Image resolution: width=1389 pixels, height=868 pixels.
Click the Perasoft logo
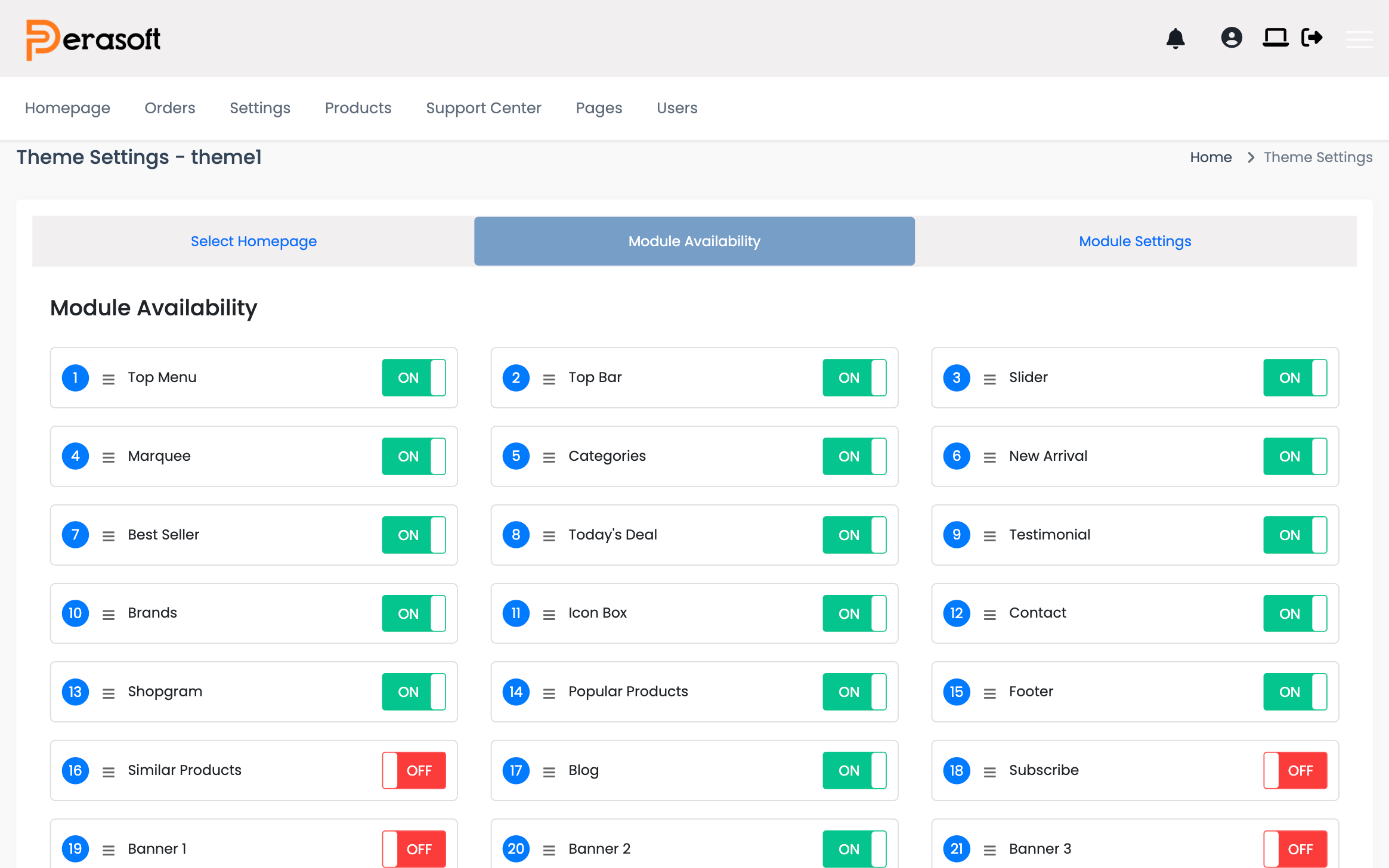[93, 39]
